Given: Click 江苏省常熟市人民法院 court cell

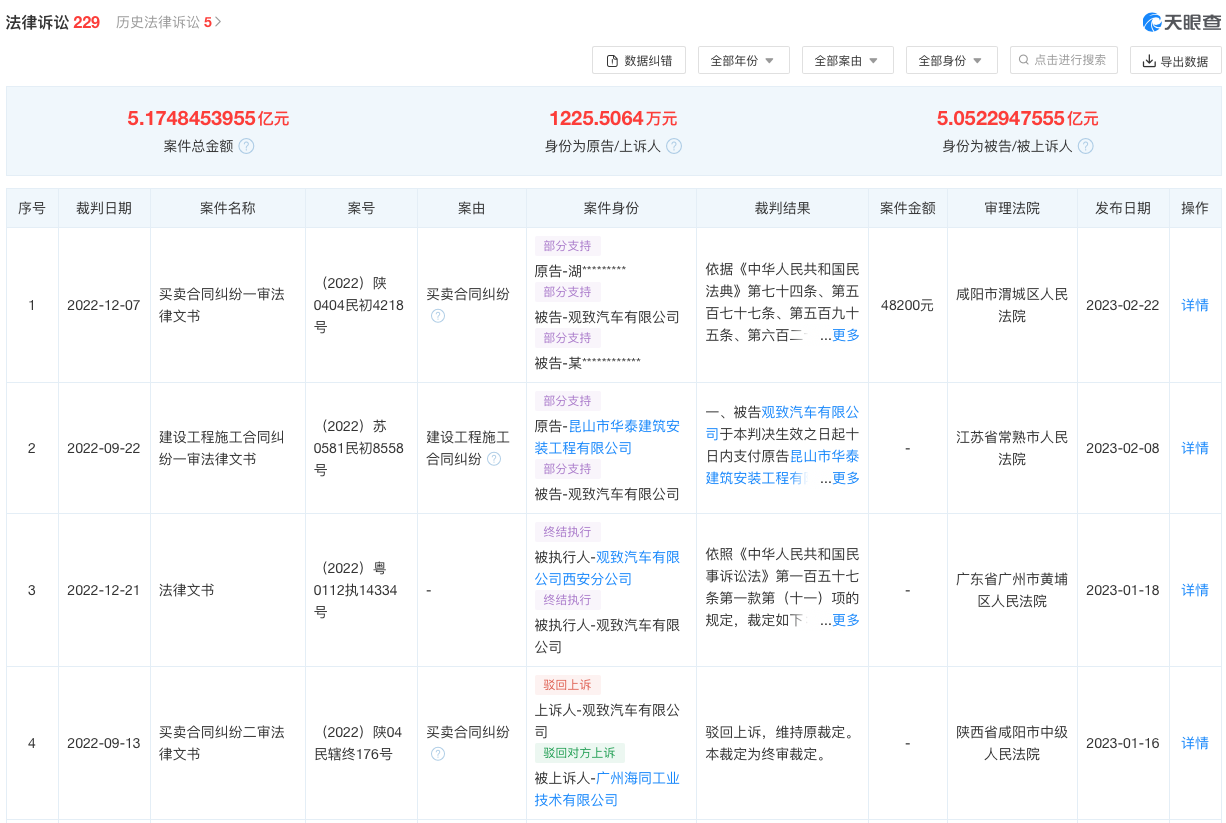Looking at the screenshot, I should coord(1012,448).
